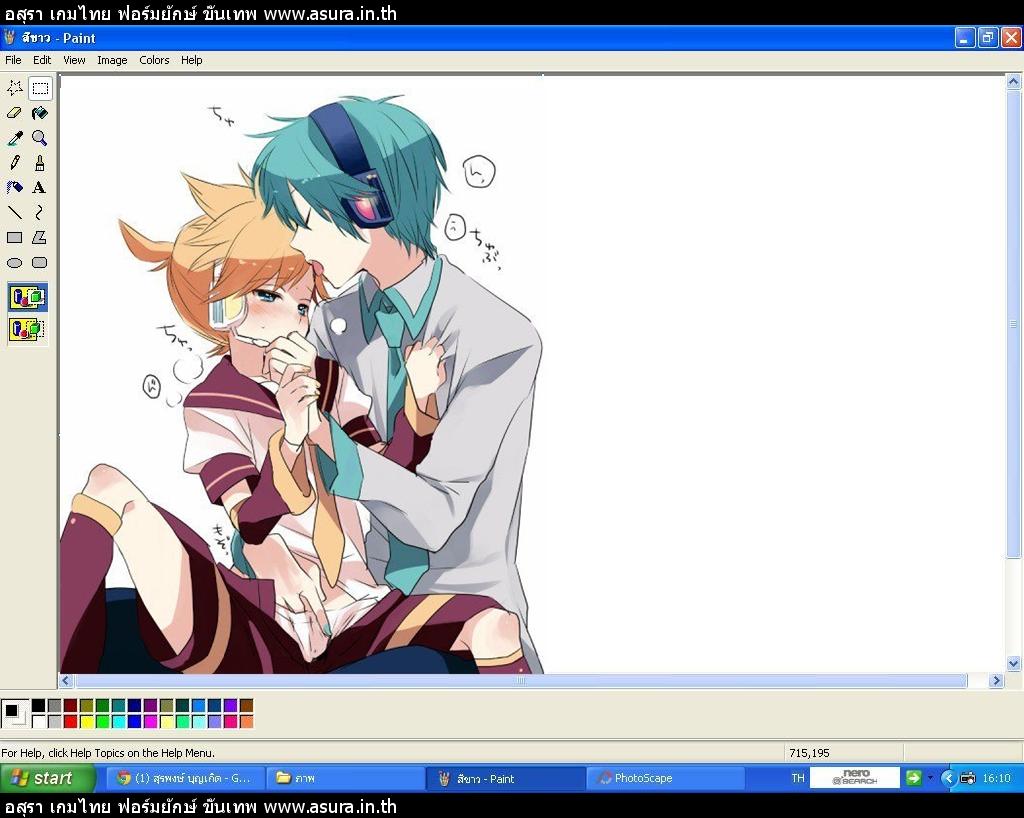Viewport: 1024px width, 818px height.
Task: Select the Rounded Rectangle tool
Action: point(40,262)
